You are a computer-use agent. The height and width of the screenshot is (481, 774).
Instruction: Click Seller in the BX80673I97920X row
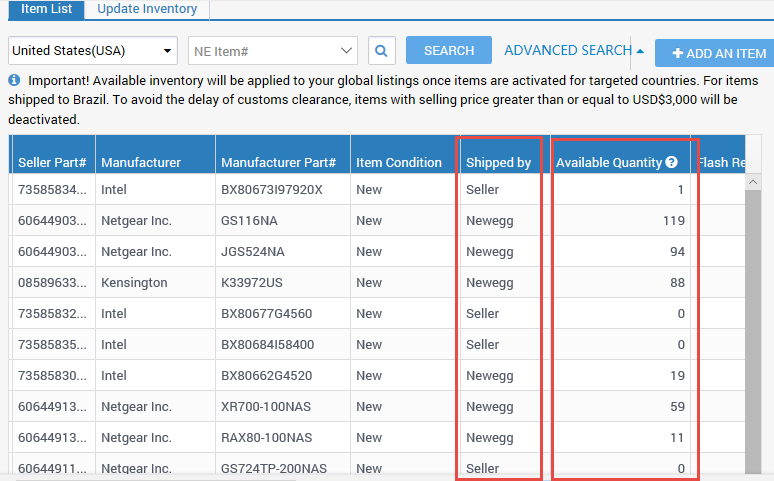[482, 190]
